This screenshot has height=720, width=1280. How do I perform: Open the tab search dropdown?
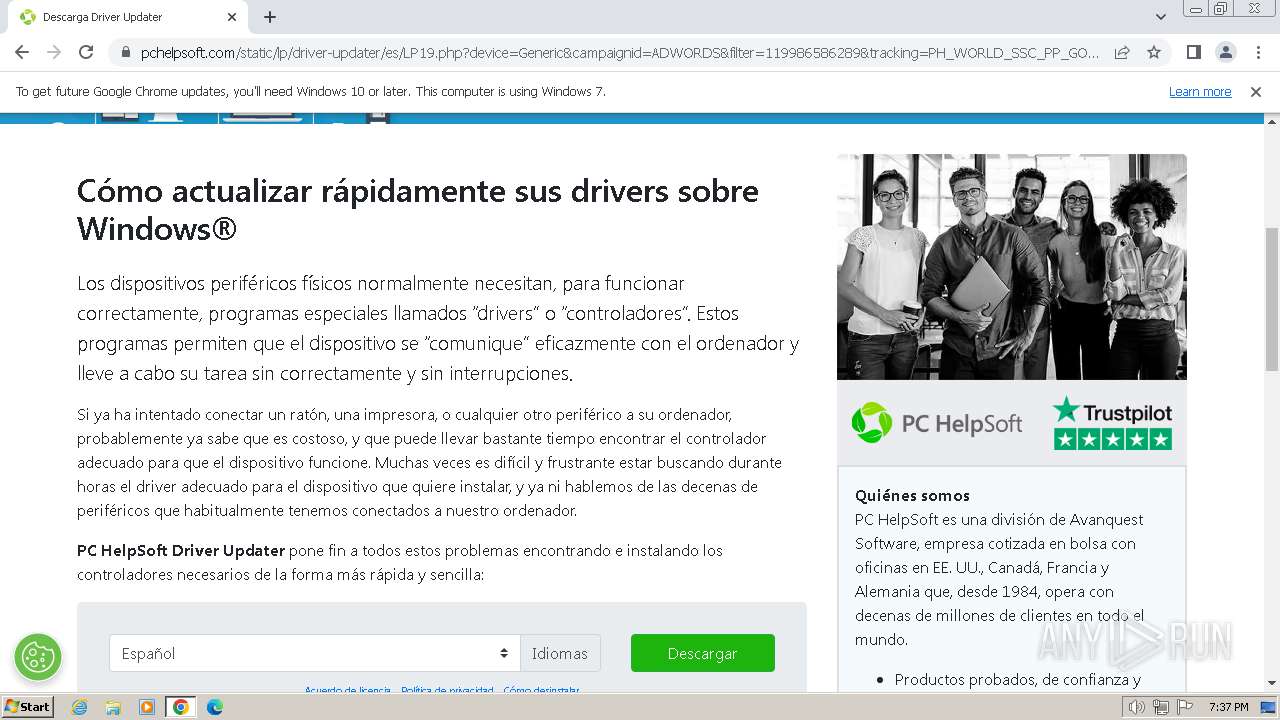1161,17
